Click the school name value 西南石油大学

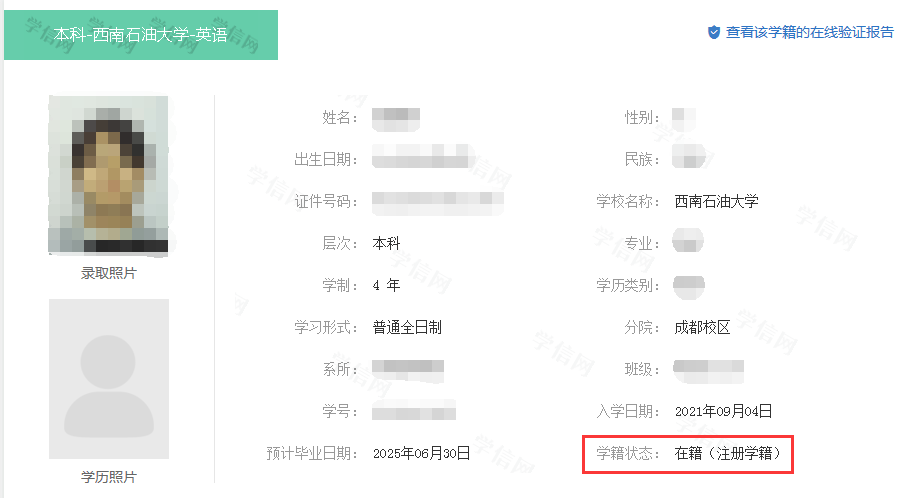pyautogui.click(x=716, y=201)
